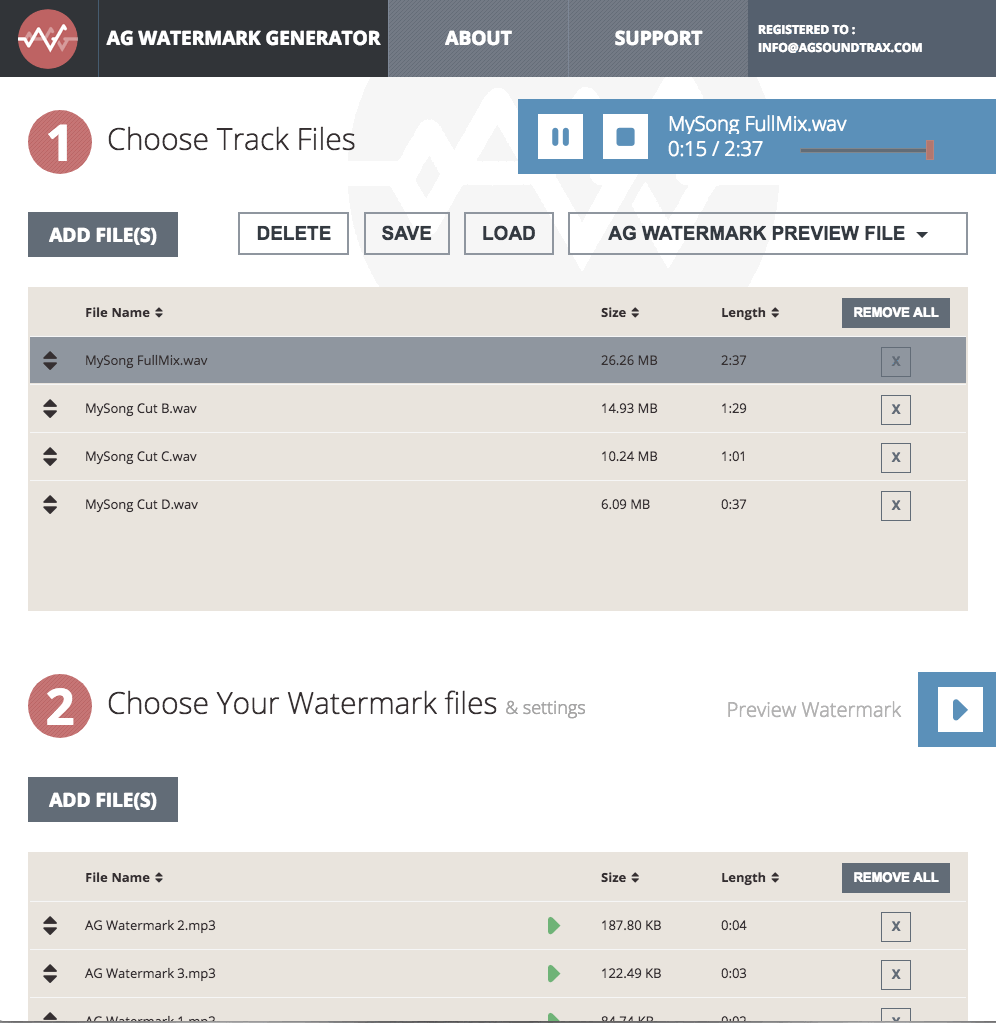The height and width of the screenshot is (1023, 996).
Task: Stop the currently playing track
Action: [x=625, y=136]
